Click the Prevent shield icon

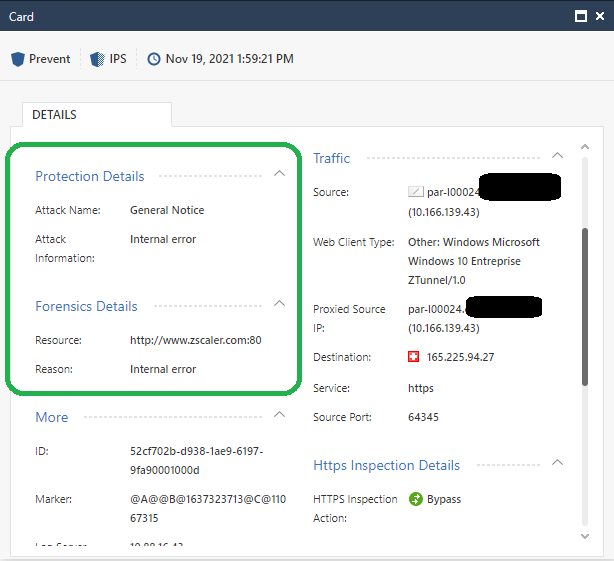point(17,59)
